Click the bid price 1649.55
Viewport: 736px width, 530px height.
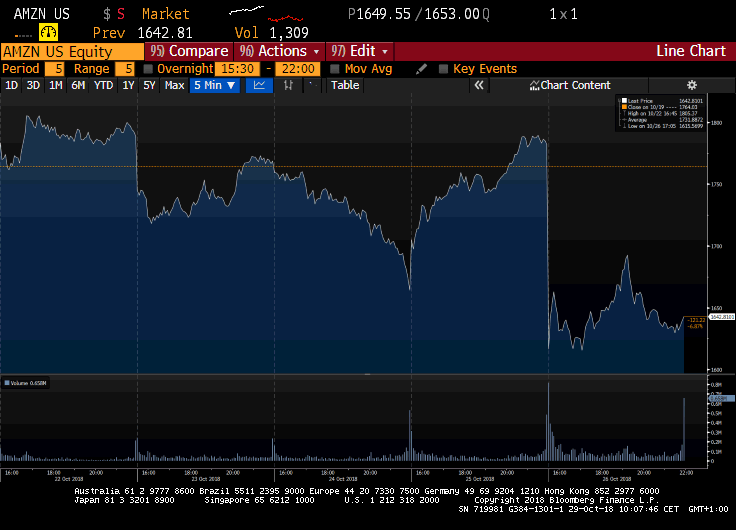(x=383, y=14)
